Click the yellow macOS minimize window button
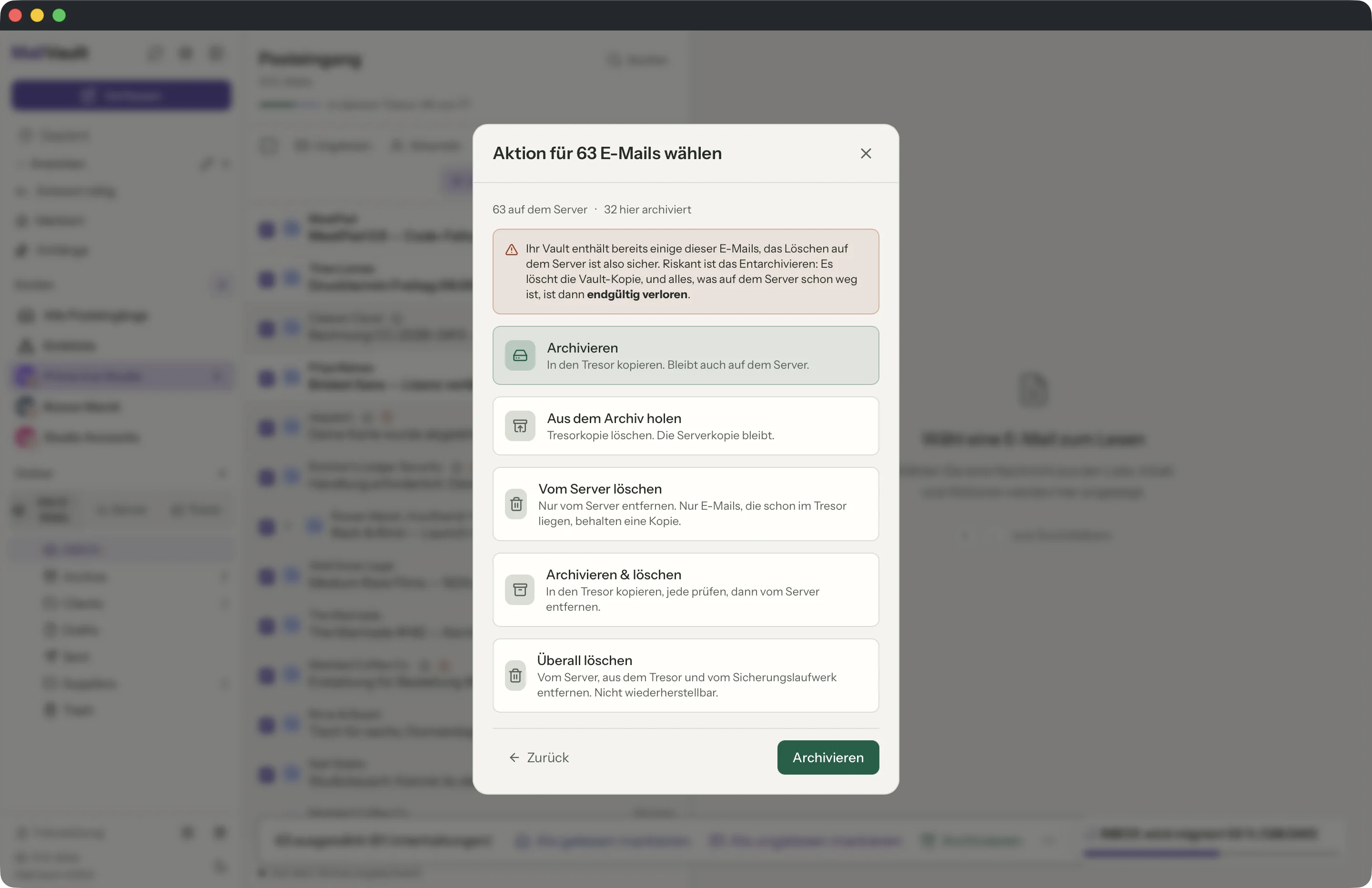The image size is (1372, 888). 38,16
